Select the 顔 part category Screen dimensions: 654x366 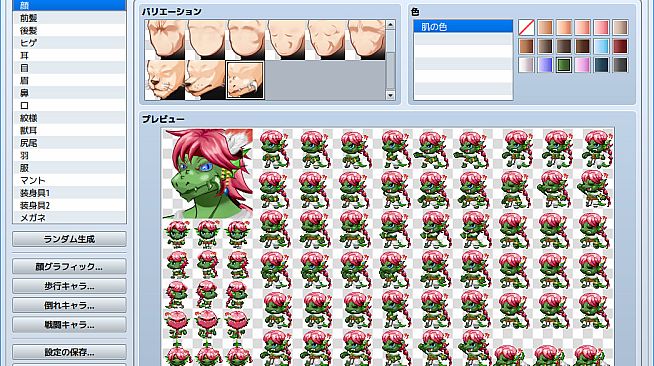coord(69,5)
